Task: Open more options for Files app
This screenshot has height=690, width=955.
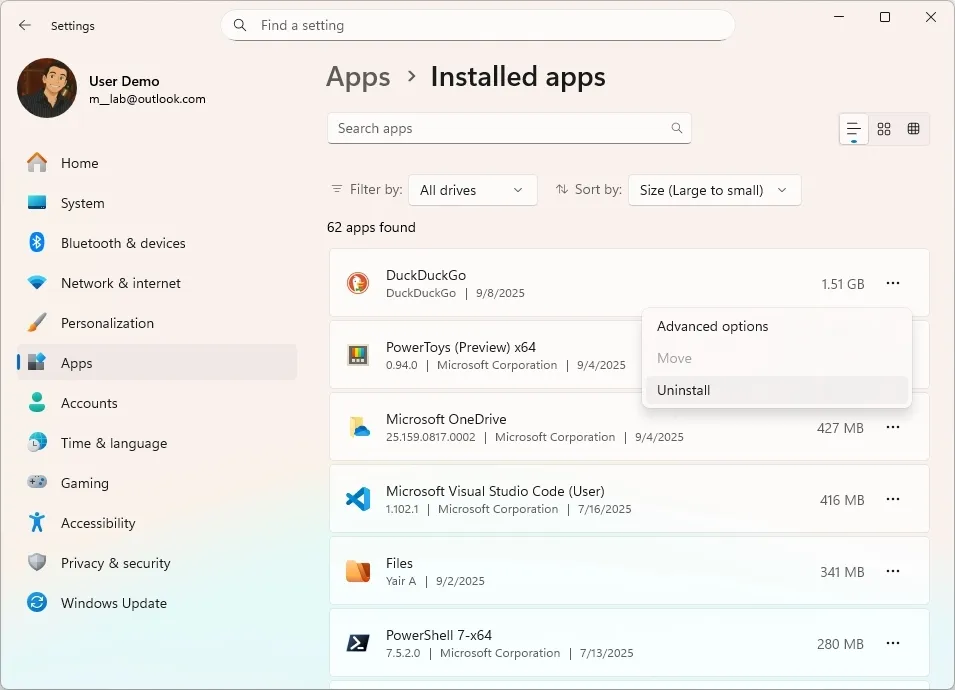Action: 892,572
